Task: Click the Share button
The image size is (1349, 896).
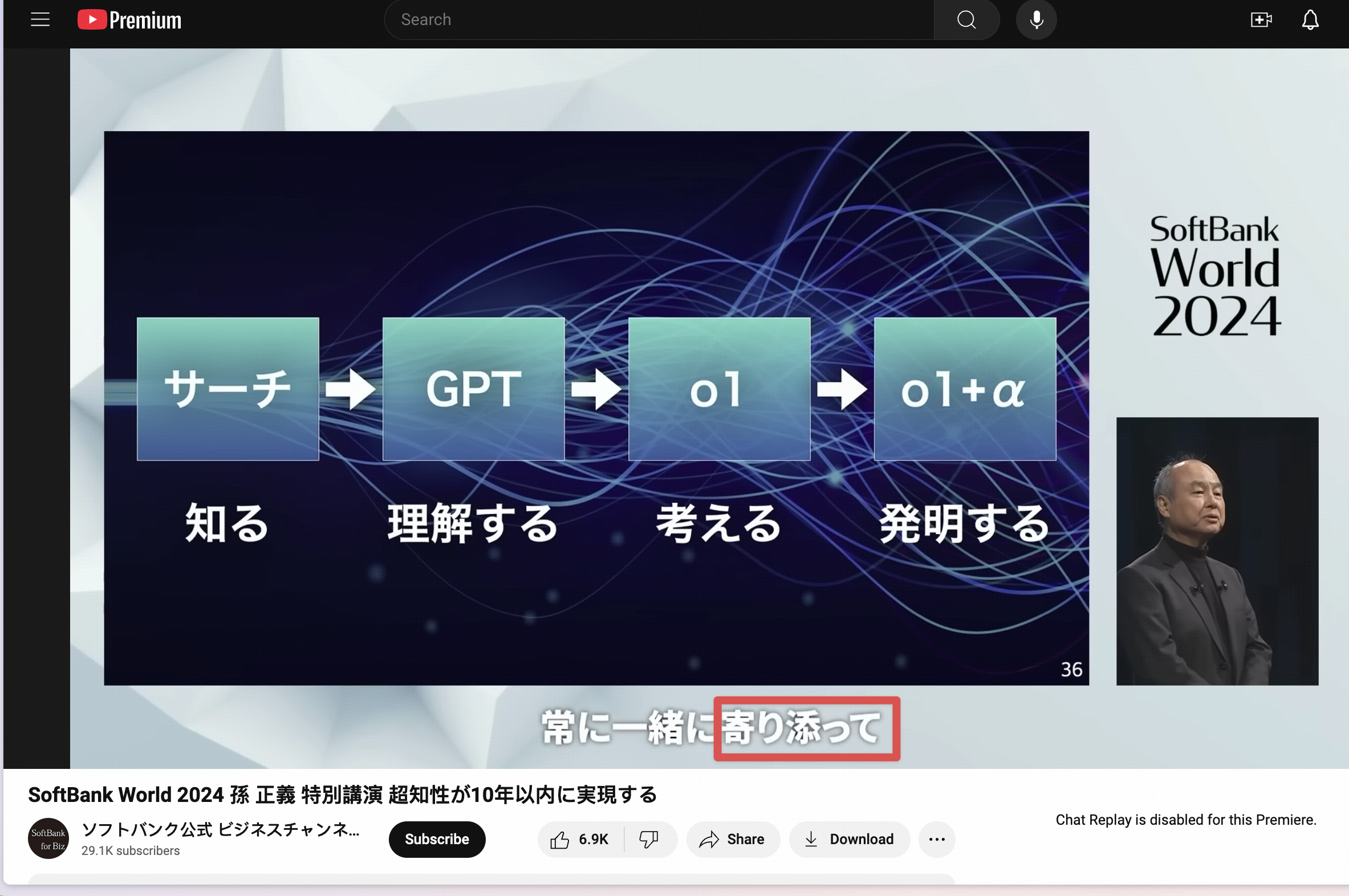Action: (x=733, y=840)
